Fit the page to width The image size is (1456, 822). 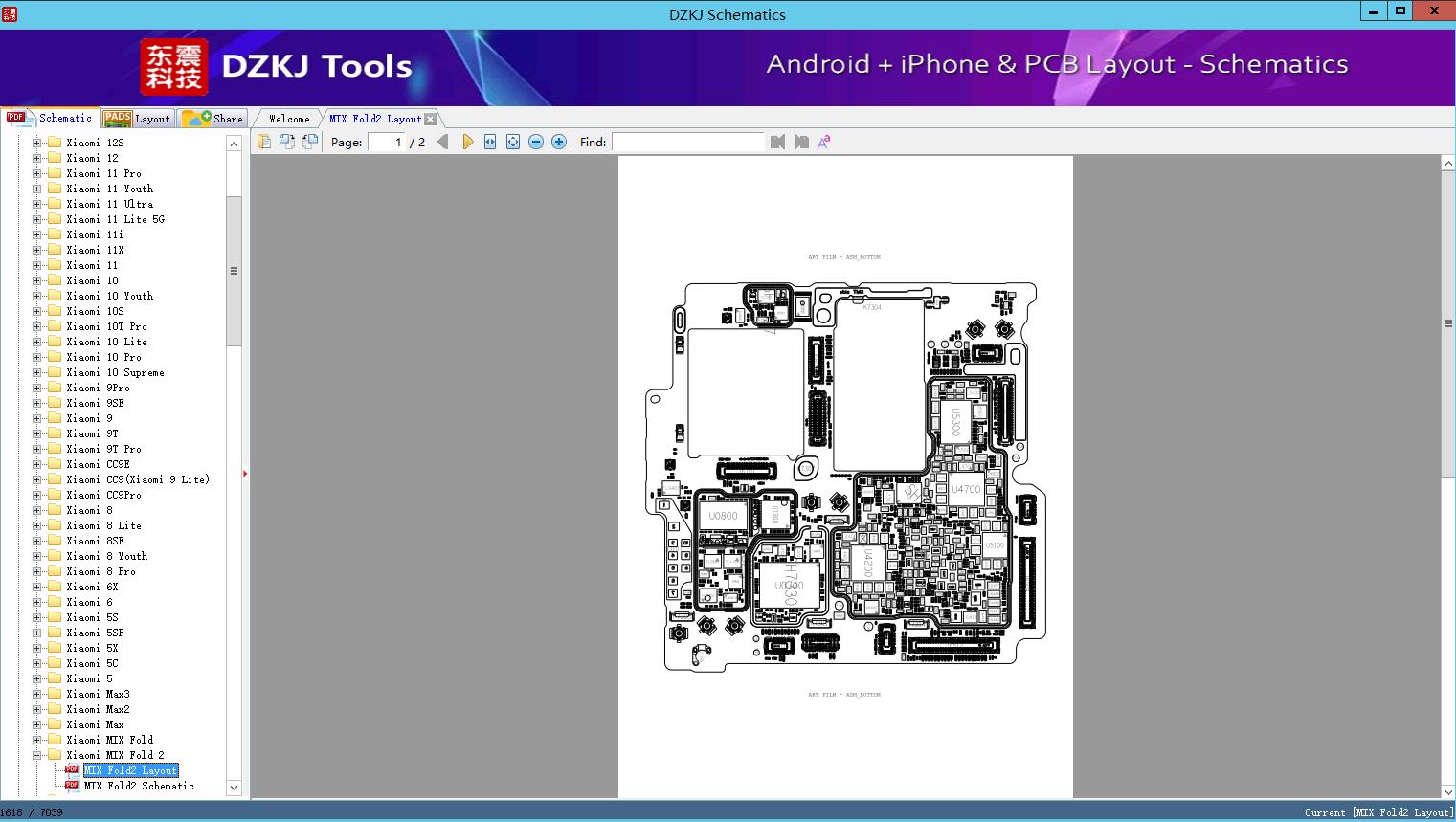coord(490,142)
